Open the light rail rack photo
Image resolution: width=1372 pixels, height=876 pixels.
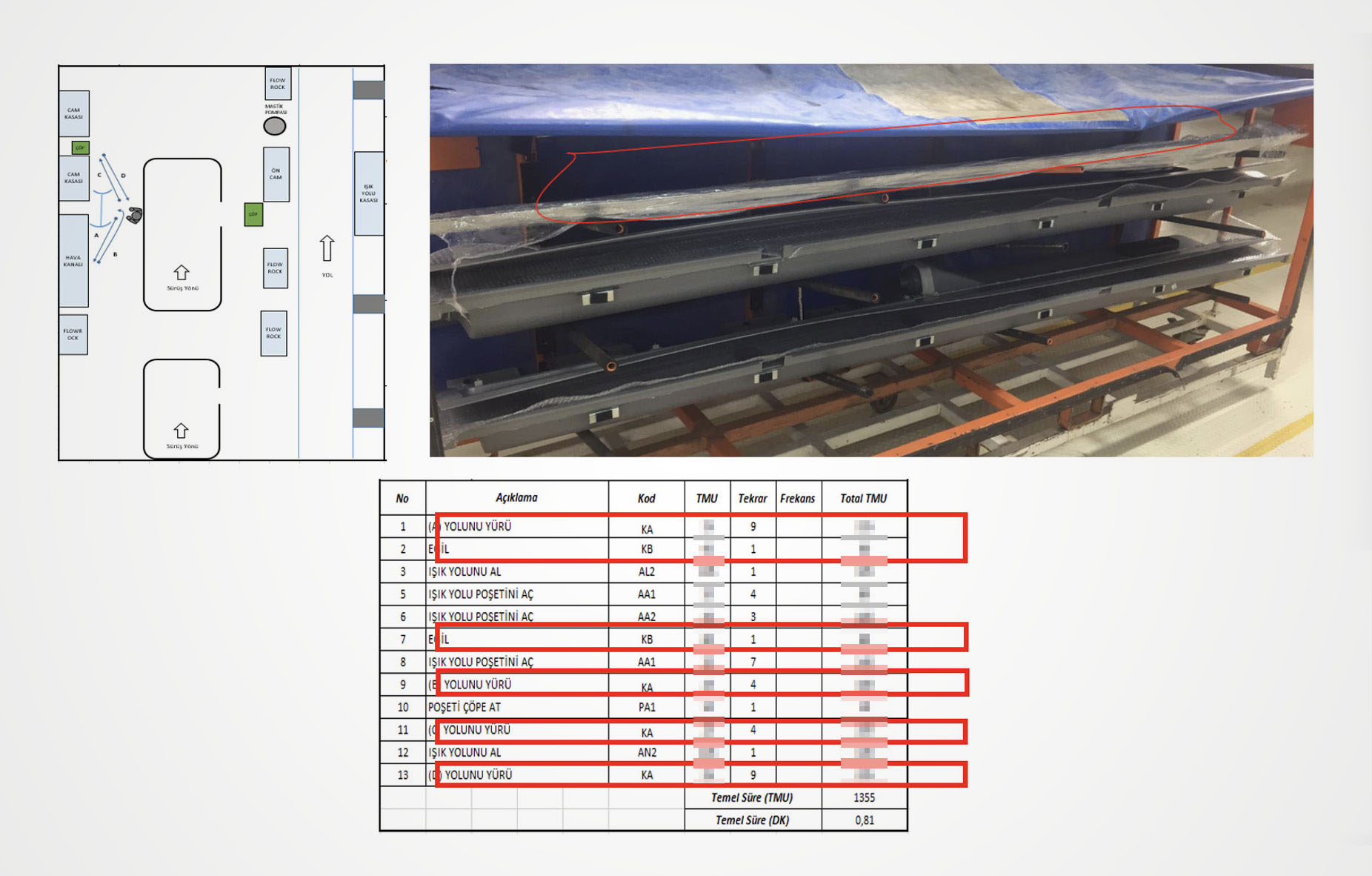point(871,259)
